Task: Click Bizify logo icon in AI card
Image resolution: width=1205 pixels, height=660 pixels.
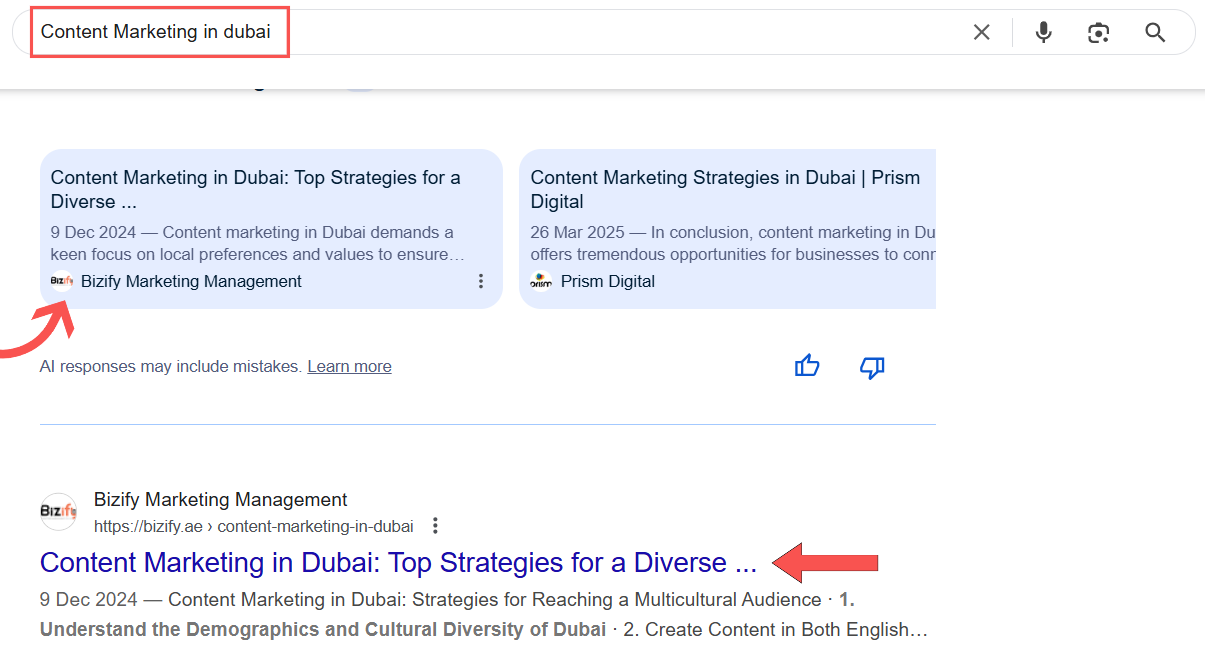Action: [62, 281]
